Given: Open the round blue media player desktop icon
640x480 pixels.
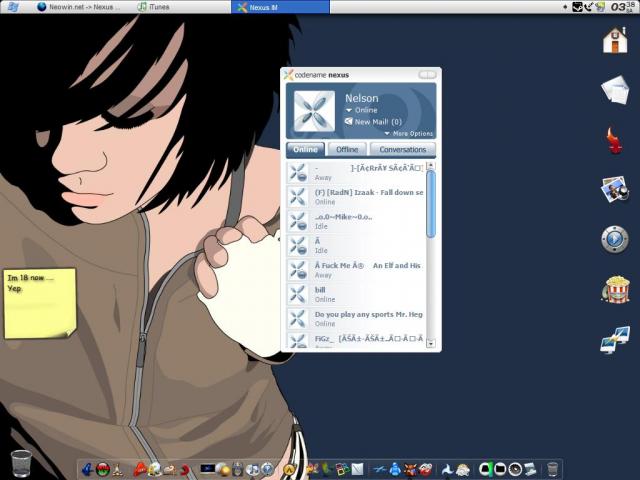Looking at the screenshot, I should point(615,239).
